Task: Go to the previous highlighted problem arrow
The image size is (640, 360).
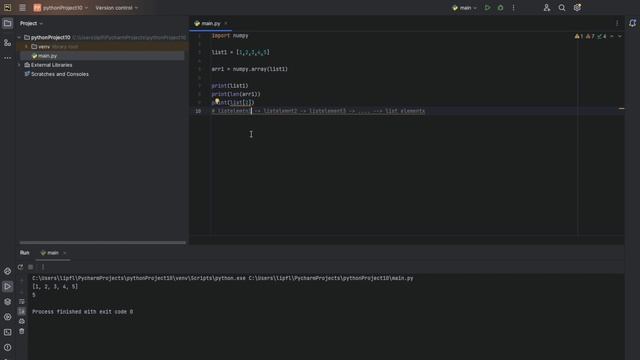Action: click(x=612, y=36)
